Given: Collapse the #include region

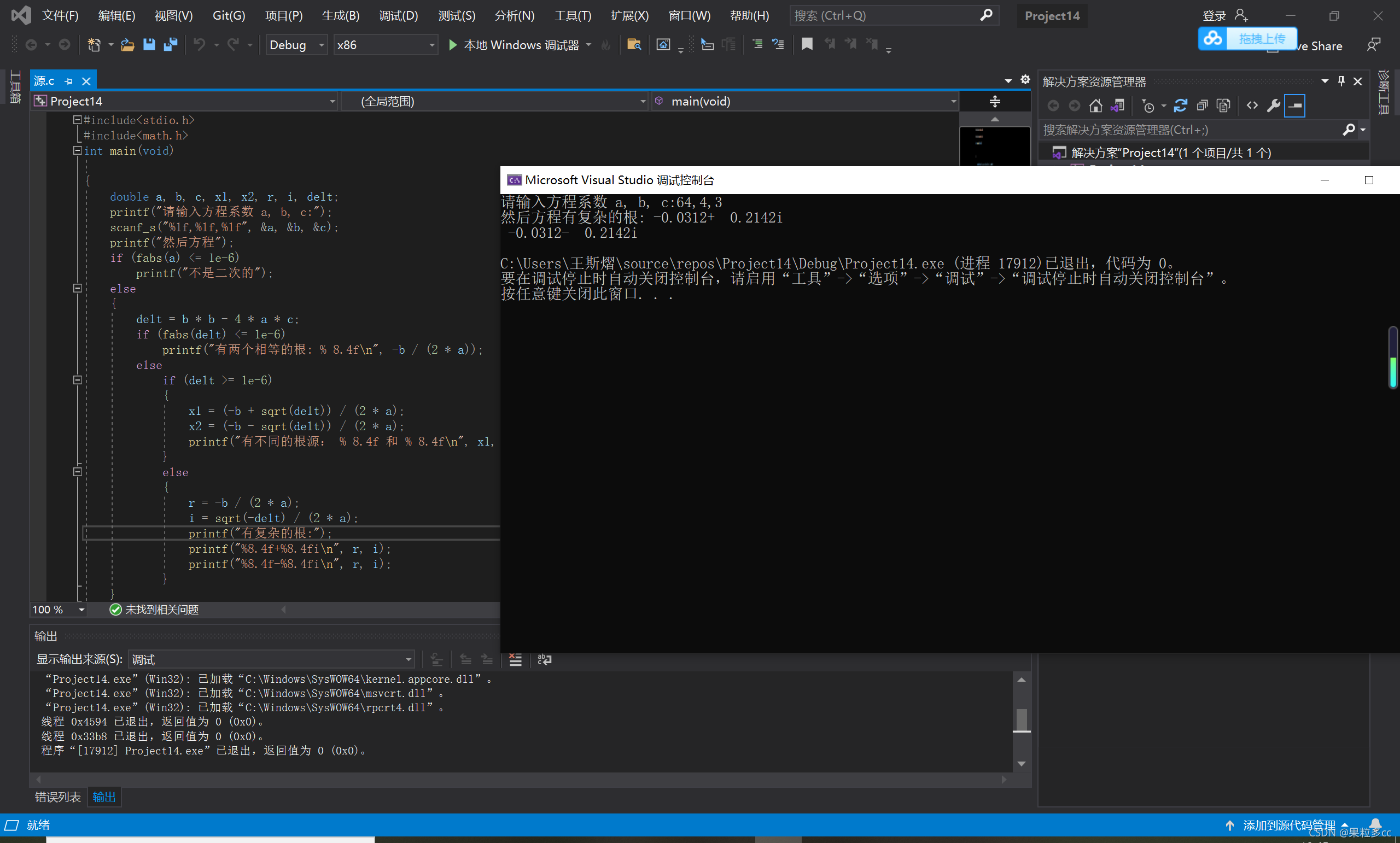Looking at the screenshot, I should click(x=77, y=120).
